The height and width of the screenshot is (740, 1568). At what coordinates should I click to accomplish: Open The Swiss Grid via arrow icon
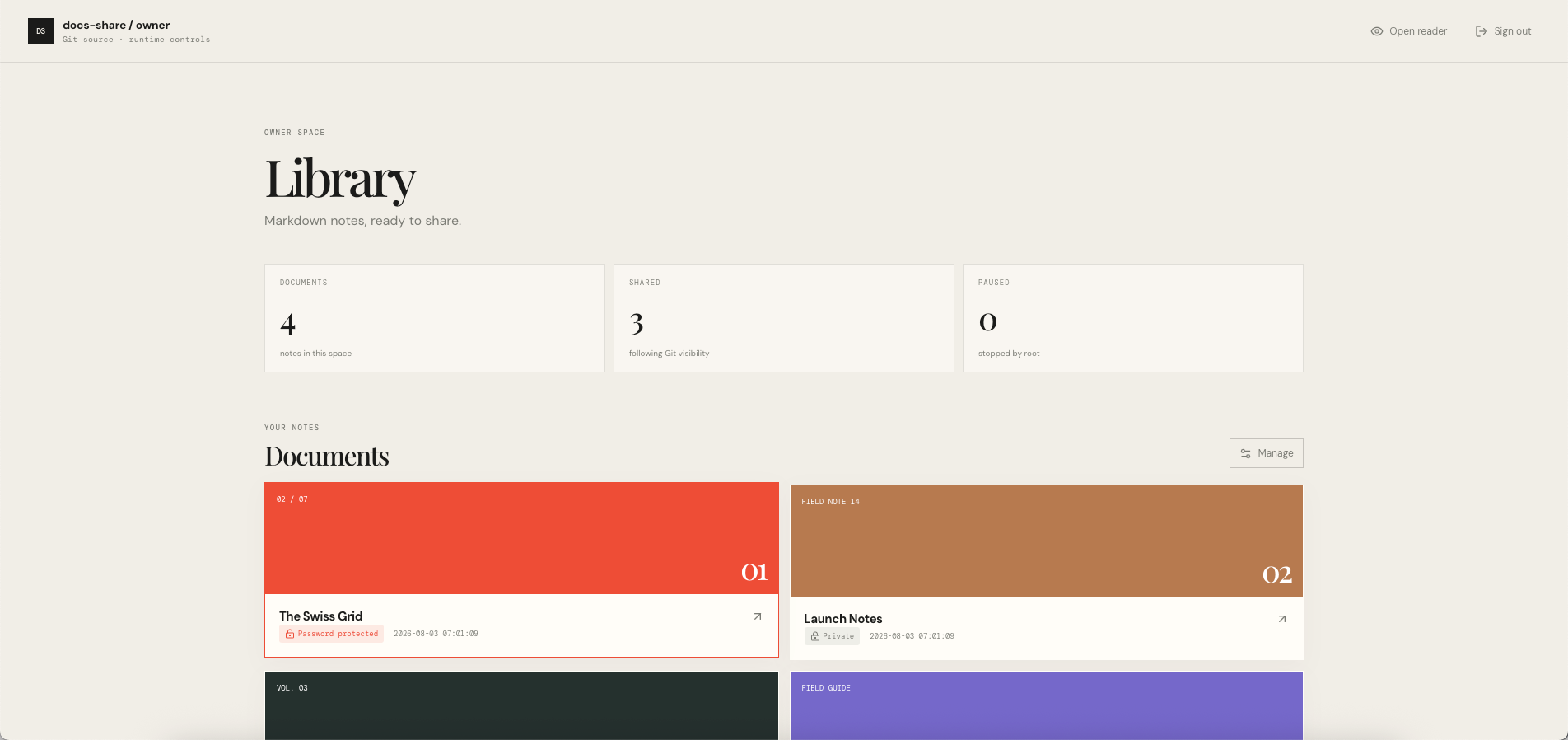(758, 616)
